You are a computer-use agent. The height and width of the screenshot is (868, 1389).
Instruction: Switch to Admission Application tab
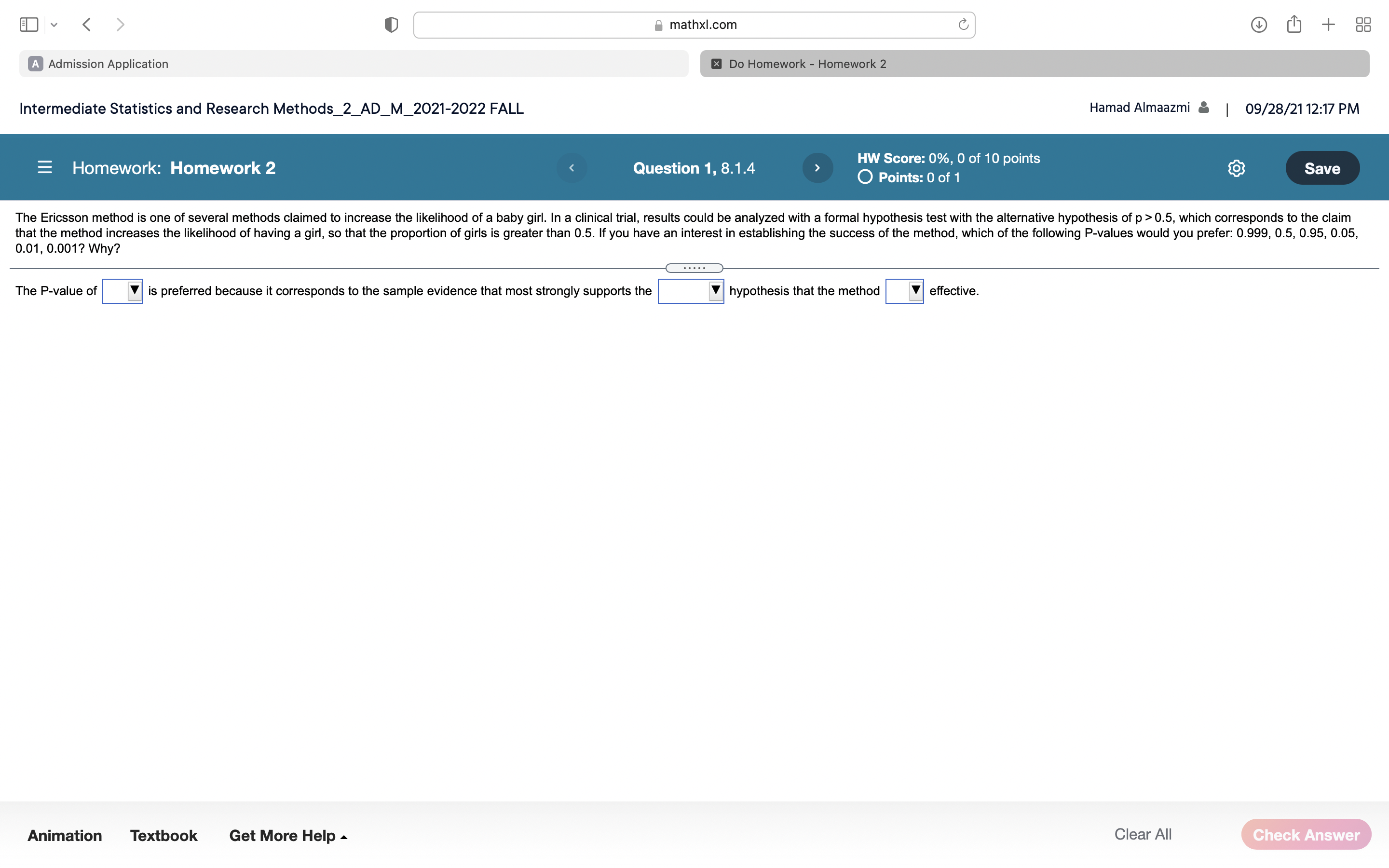coord(354,64)
